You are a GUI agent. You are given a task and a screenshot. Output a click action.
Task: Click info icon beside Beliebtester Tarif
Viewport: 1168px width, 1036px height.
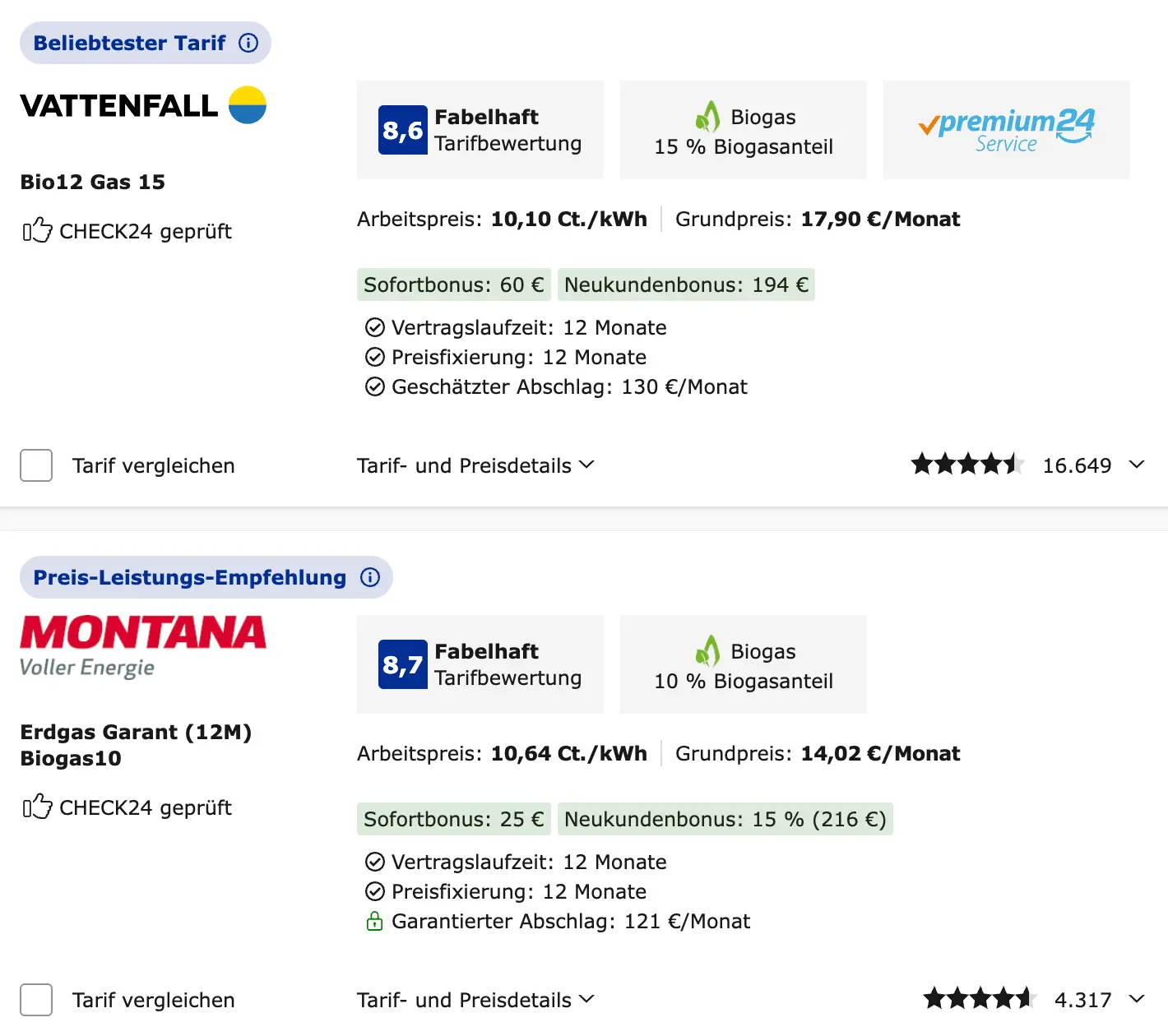tap(248, 43)
